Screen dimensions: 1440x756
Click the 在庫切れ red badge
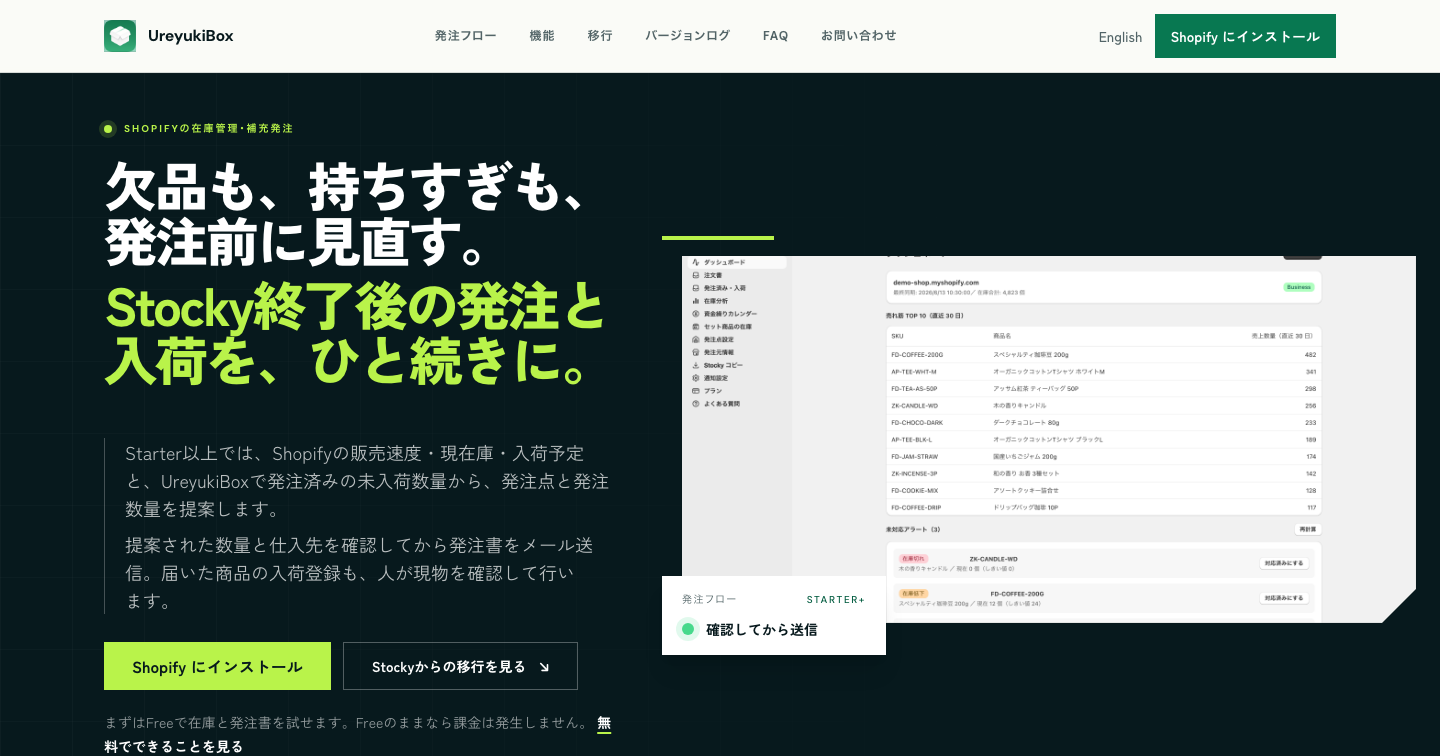(914, 559)
